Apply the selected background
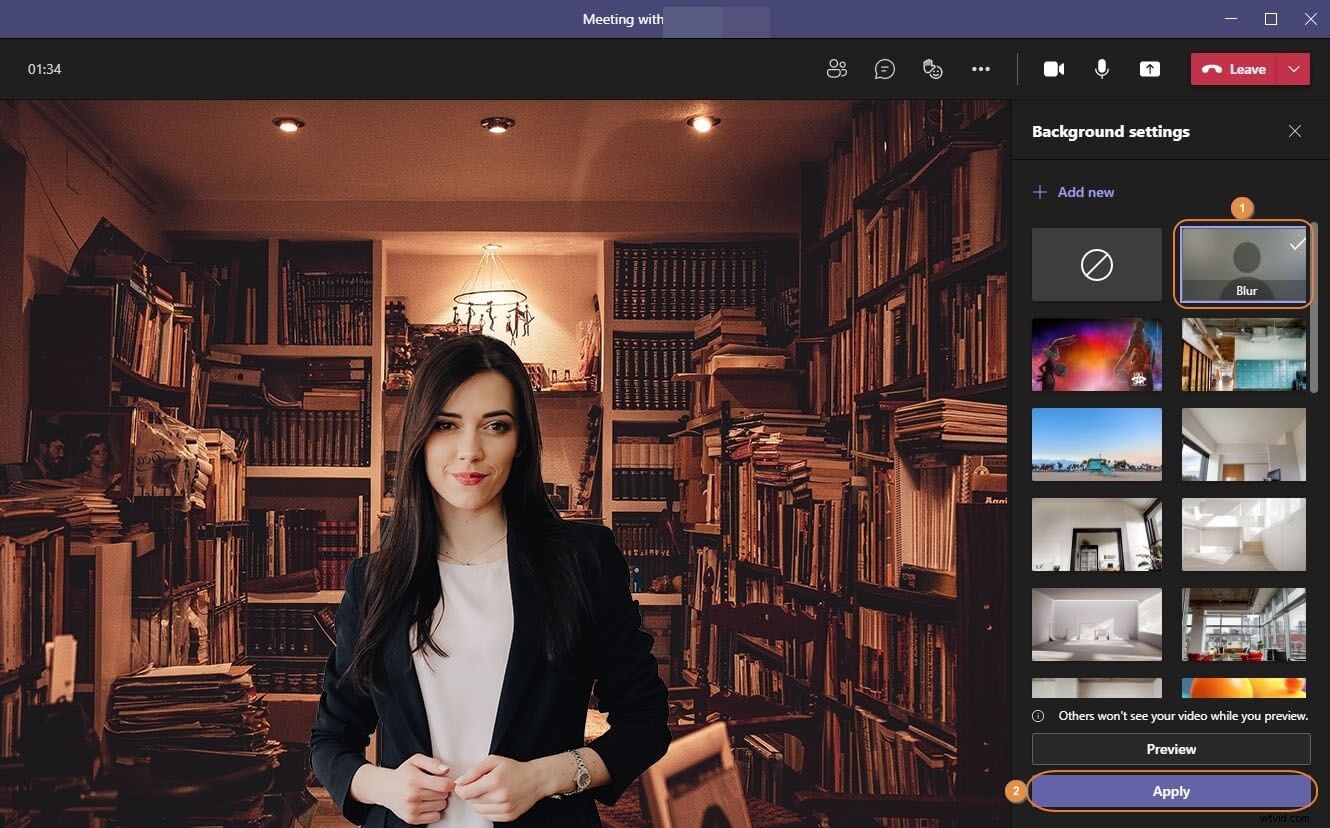This screenshot has height=828, width=1330. coord(1170,790)
